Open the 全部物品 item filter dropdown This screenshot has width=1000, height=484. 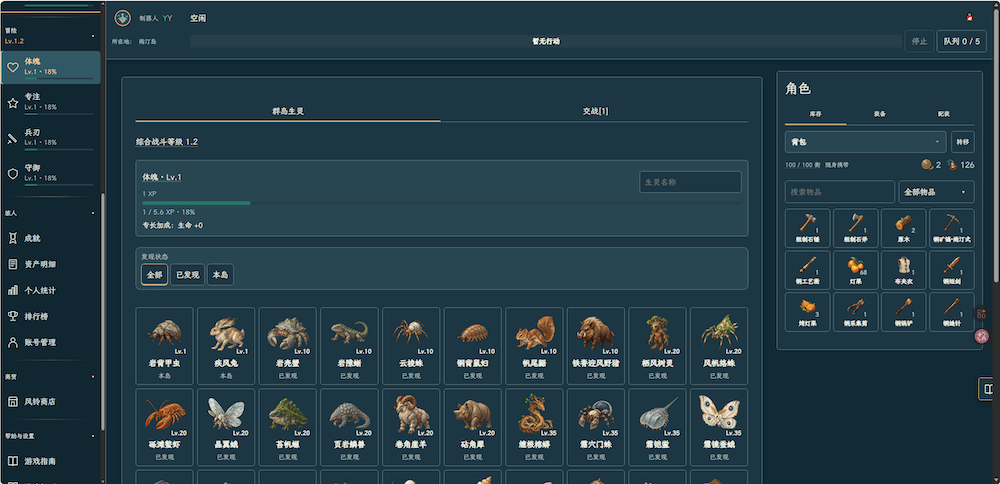tap(936, 191)
